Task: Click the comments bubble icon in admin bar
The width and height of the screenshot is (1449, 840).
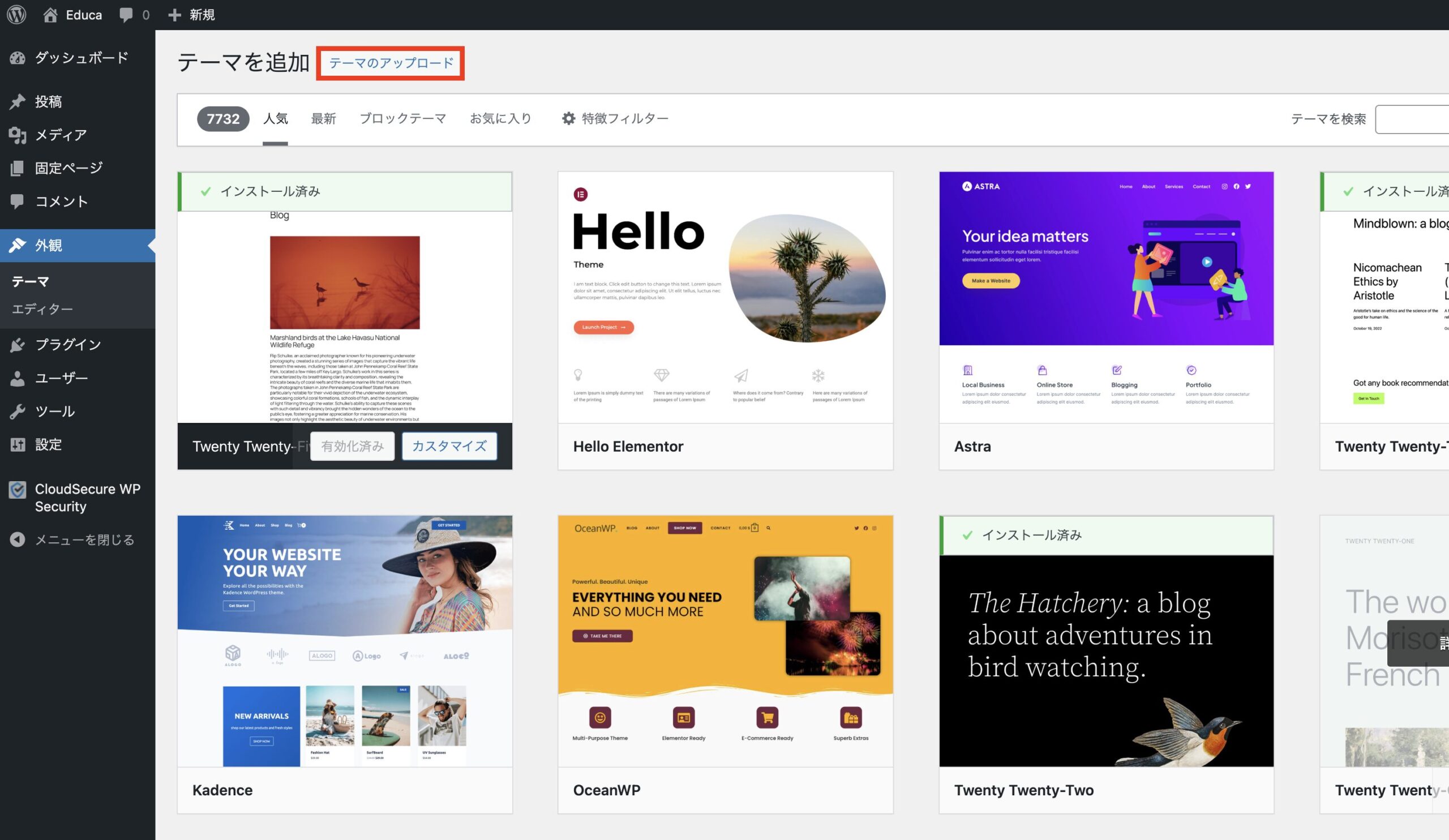Action: (126, 14)
